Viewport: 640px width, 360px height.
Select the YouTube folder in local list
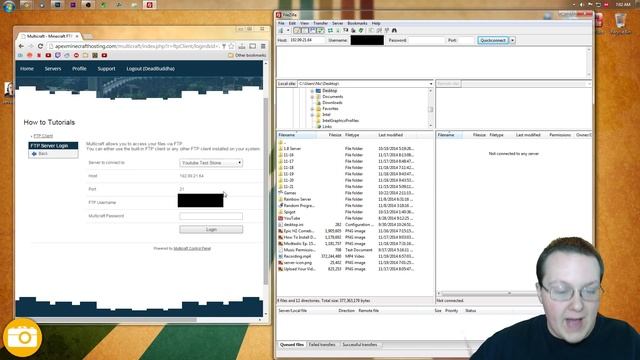click(291, 218)
